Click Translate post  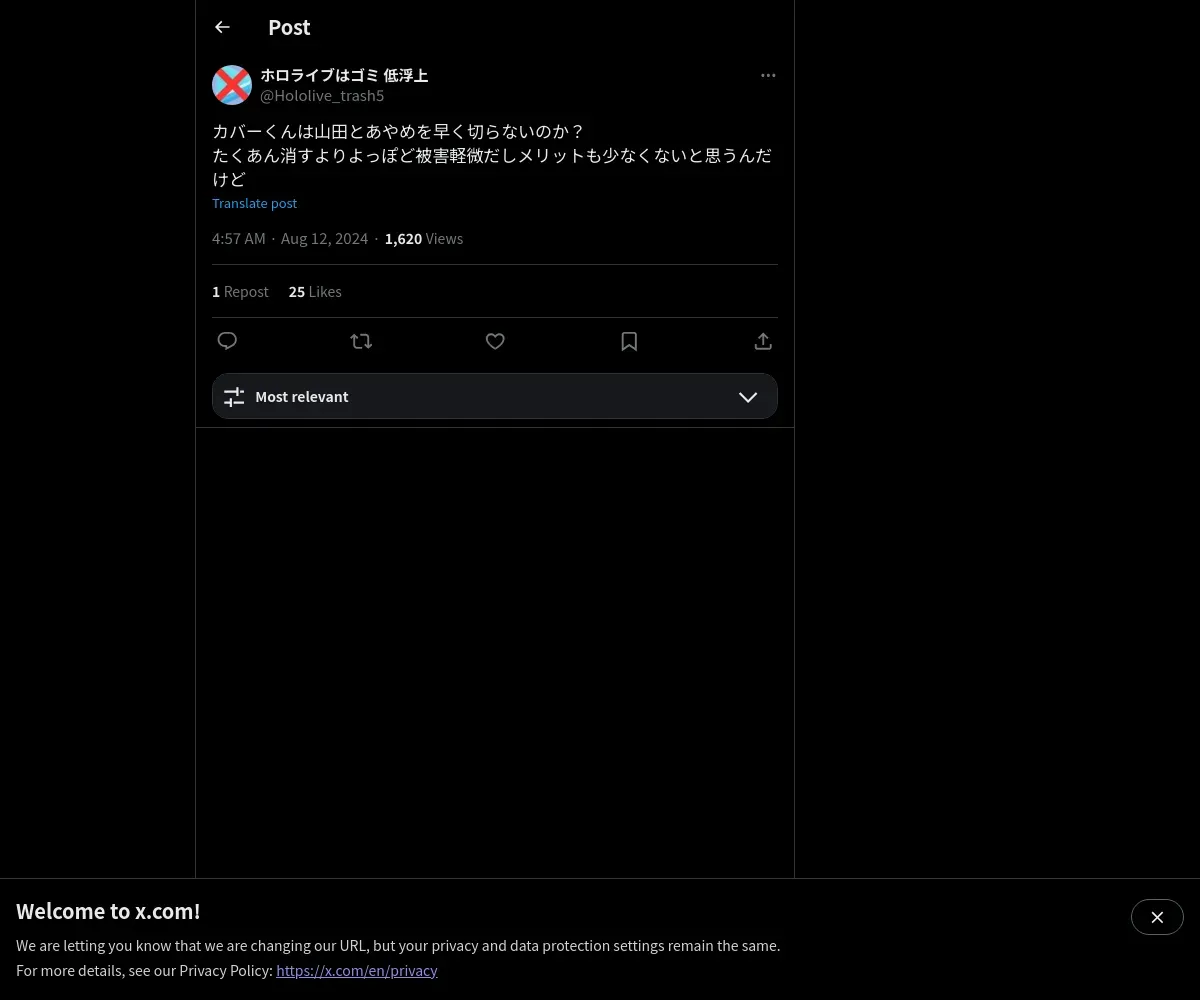[x=254, y=203]
